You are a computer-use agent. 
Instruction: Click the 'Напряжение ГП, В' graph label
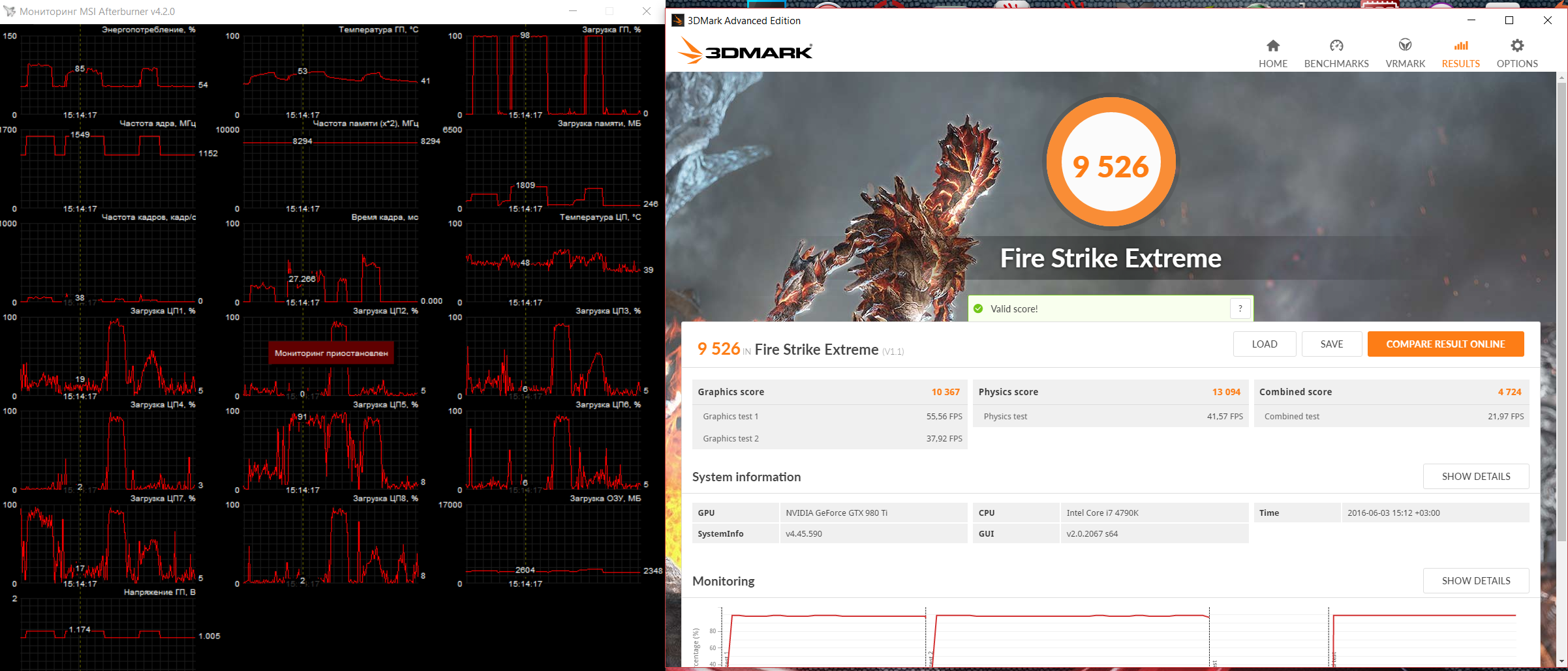click(x=160, y=593)
